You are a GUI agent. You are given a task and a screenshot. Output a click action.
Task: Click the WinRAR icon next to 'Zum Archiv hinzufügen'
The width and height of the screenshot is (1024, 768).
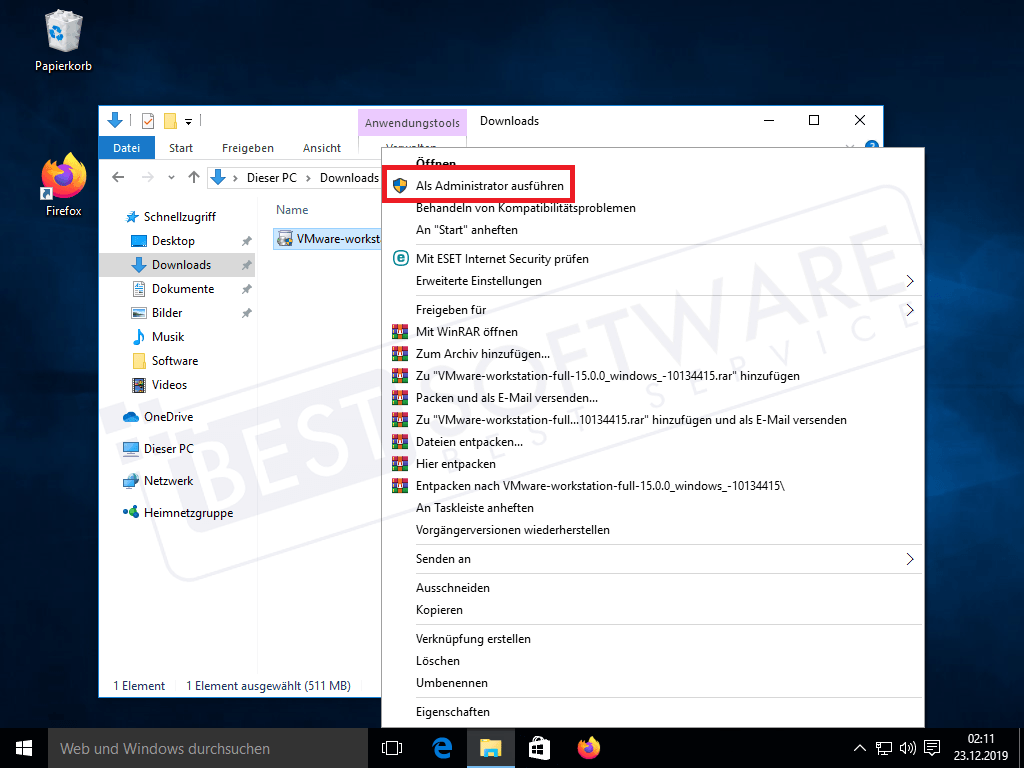click(400, 354)
